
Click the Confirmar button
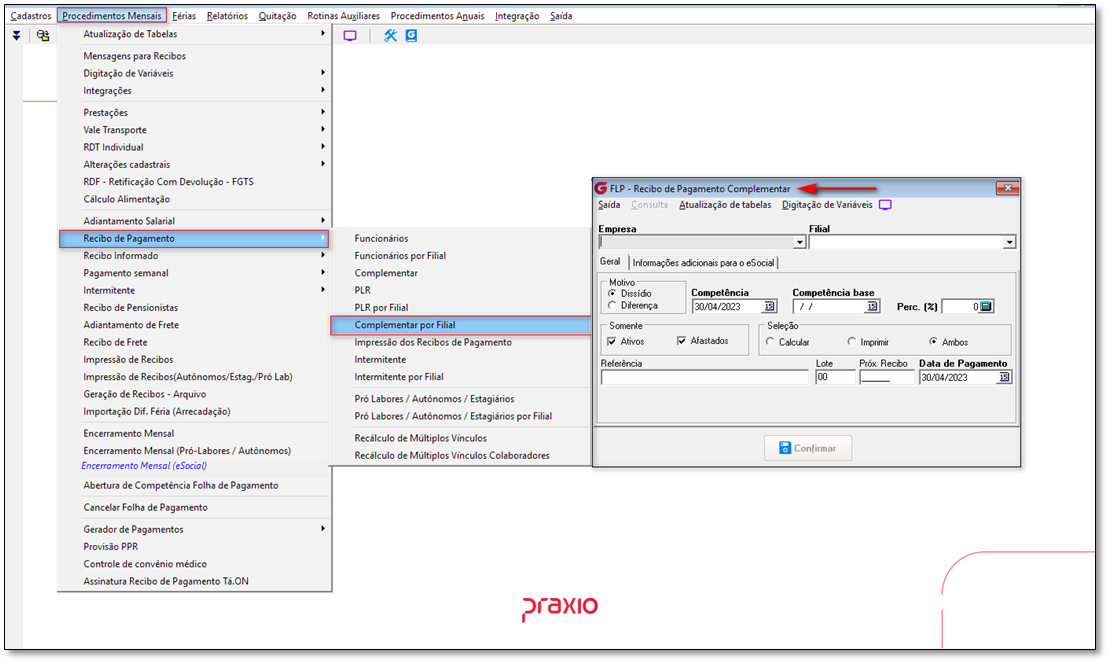808,448
